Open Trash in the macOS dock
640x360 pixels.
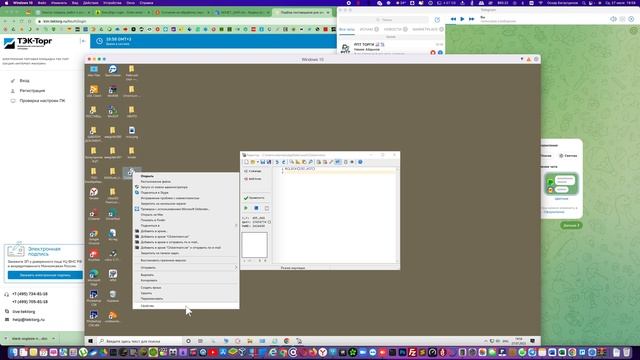pyautogui.click(x=627, y=352)
